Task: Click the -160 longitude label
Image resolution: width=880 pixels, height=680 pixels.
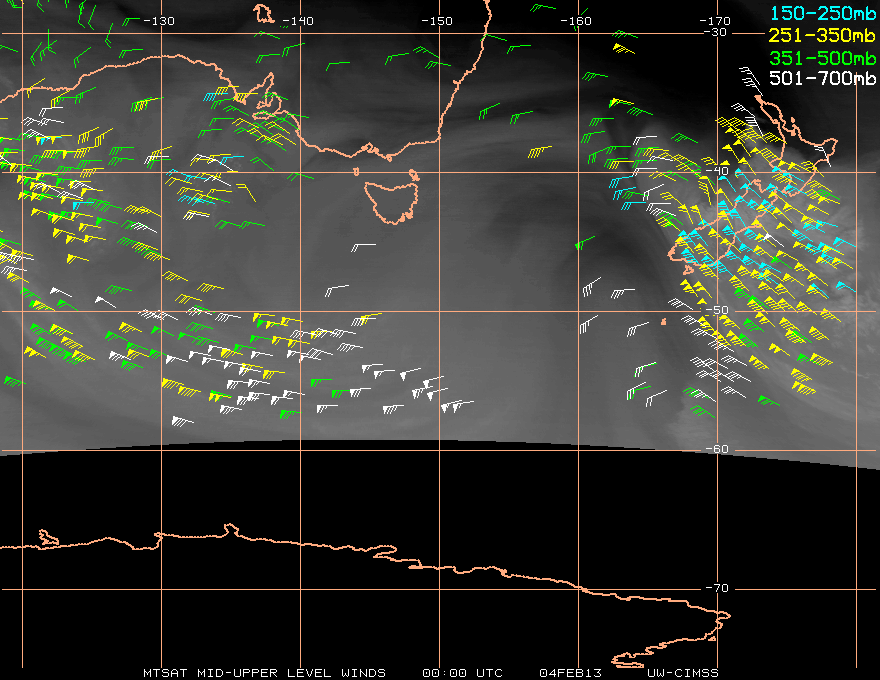Action: point(576,21)
